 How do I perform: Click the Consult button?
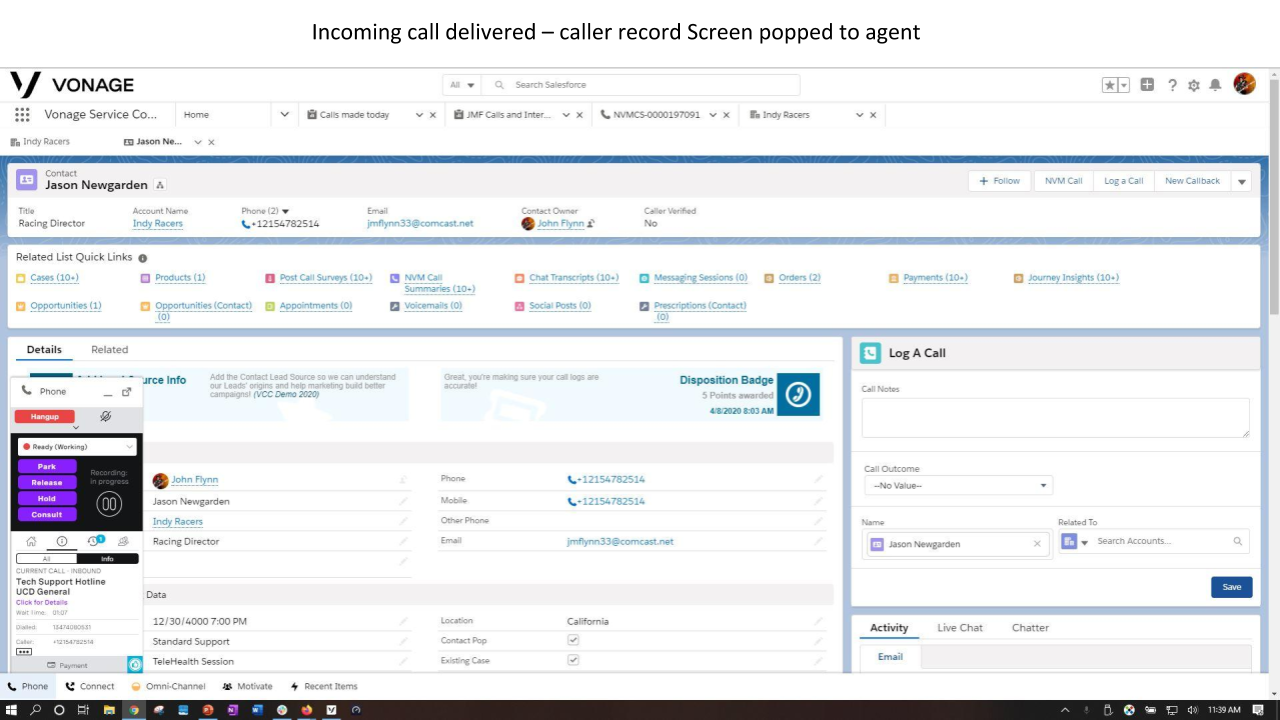click(47, 515)
